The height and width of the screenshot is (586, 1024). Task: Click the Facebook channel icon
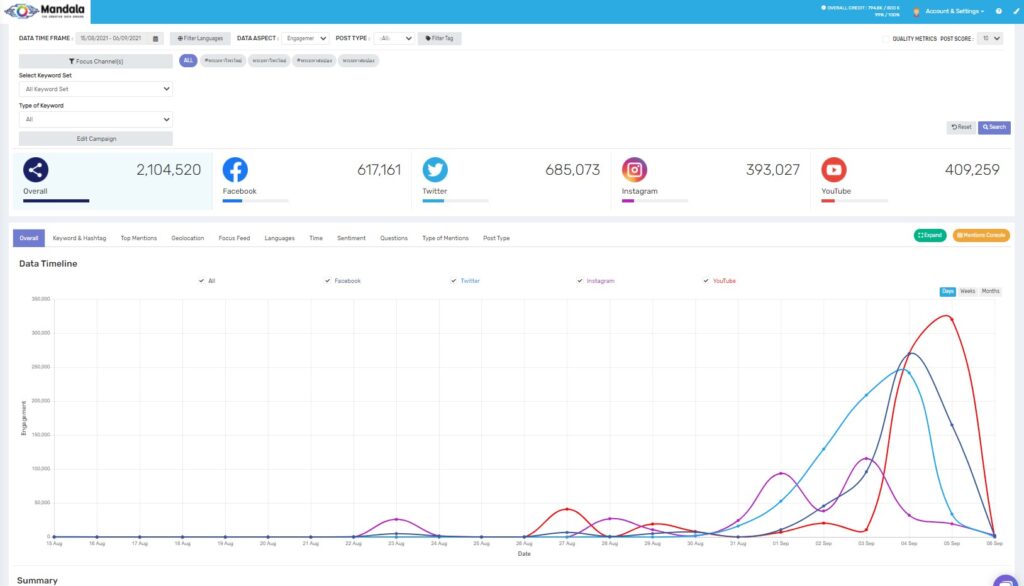235,169
